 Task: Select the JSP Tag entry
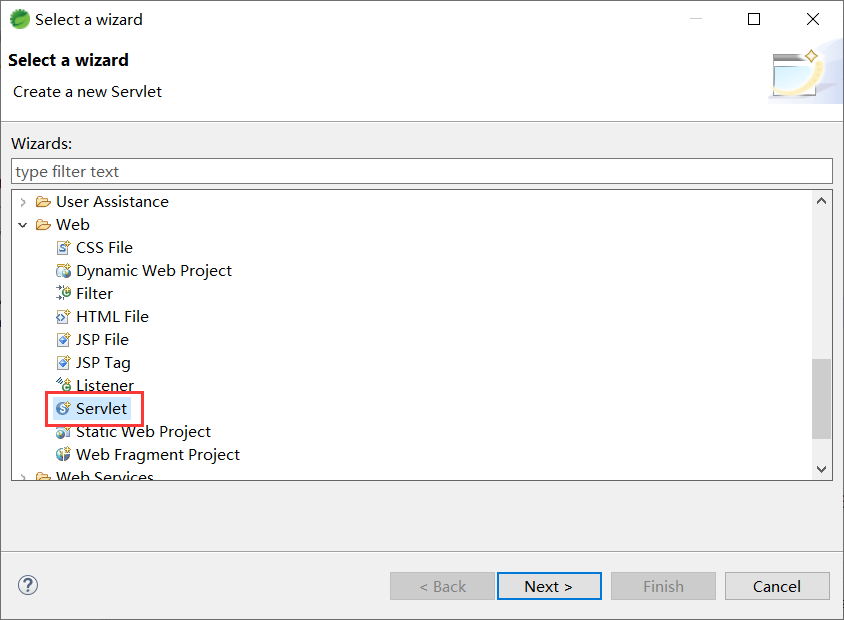tap(103, 363)
